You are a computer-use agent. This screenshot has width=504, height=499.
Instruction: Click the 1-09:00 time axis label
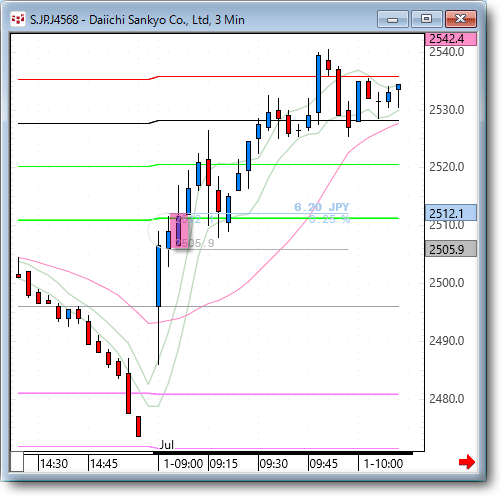183,464
